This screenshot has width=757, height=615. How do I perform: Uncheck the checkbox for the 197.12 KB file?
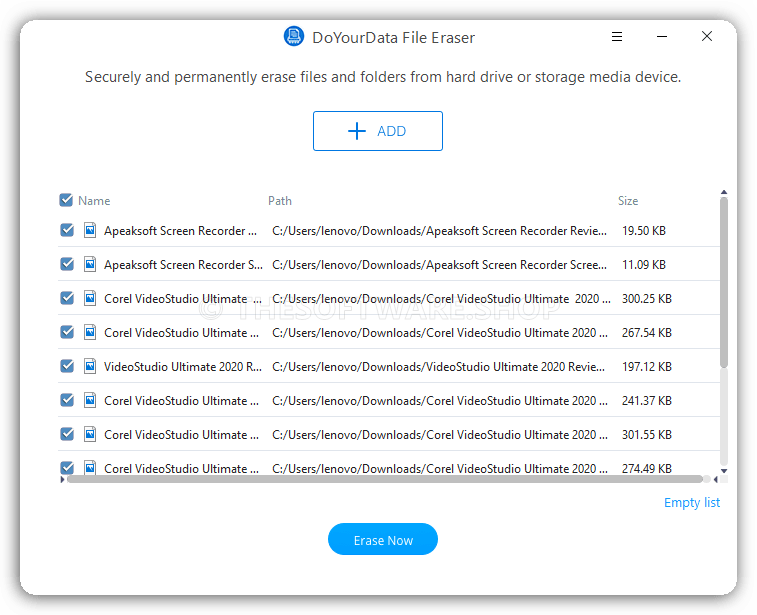click(x=67, y=366)
